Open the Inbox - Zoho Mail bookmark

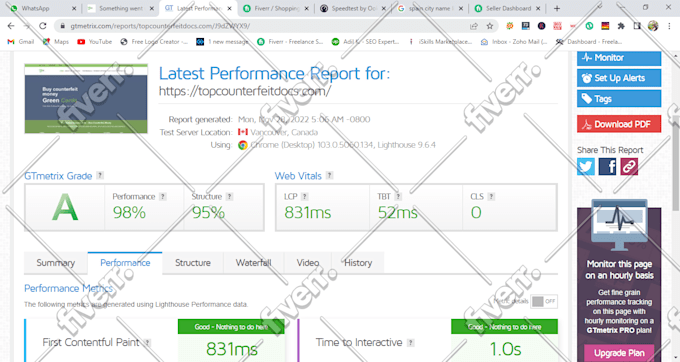[x=514, y=42]
